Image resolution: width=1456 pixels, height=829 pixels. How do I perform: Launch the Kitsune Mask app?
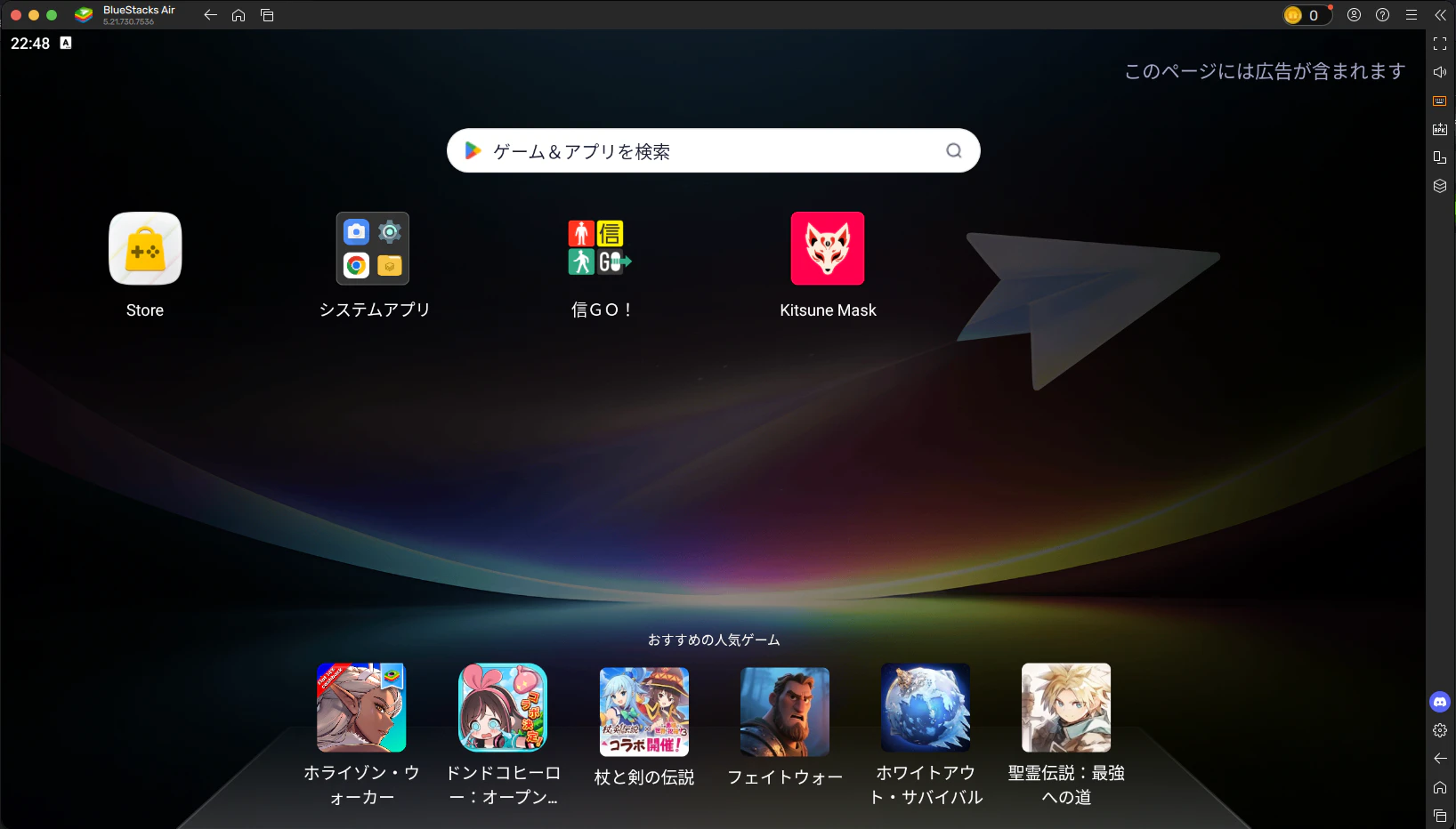click(x=828, y=249)
